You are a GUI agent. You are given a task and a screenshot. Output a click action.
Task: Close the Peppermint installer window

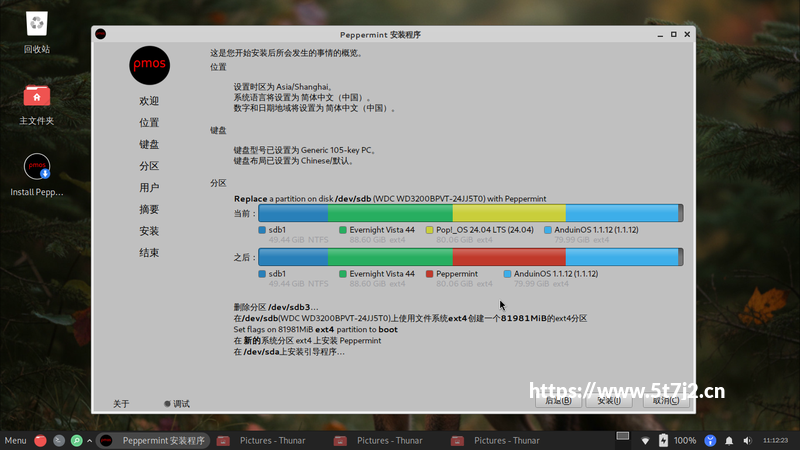pyautogui.click(x=687, y=34)
